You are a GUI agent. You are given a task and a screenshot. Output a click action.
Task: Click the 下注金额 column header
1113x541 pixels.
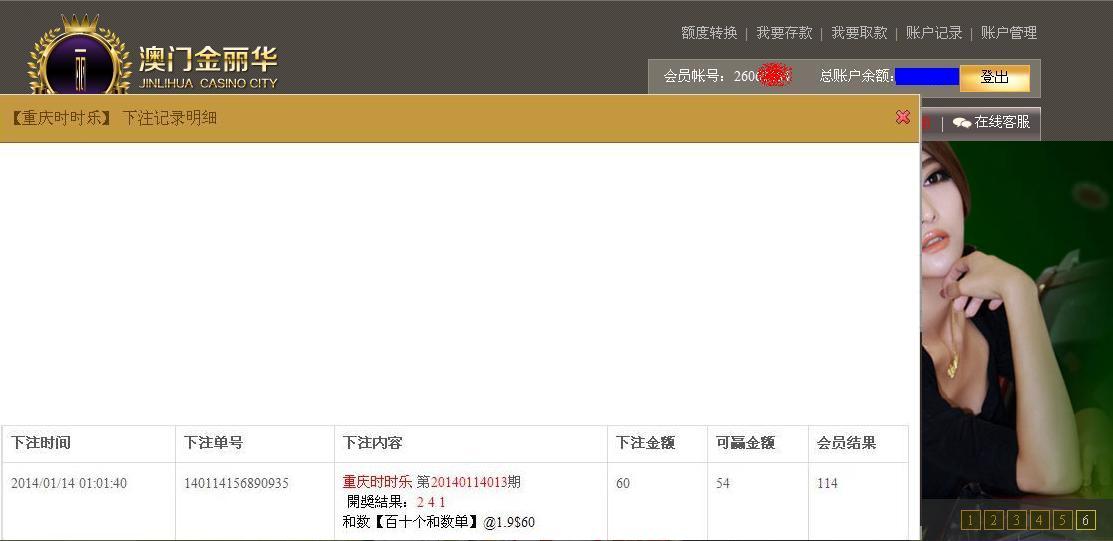645,443
